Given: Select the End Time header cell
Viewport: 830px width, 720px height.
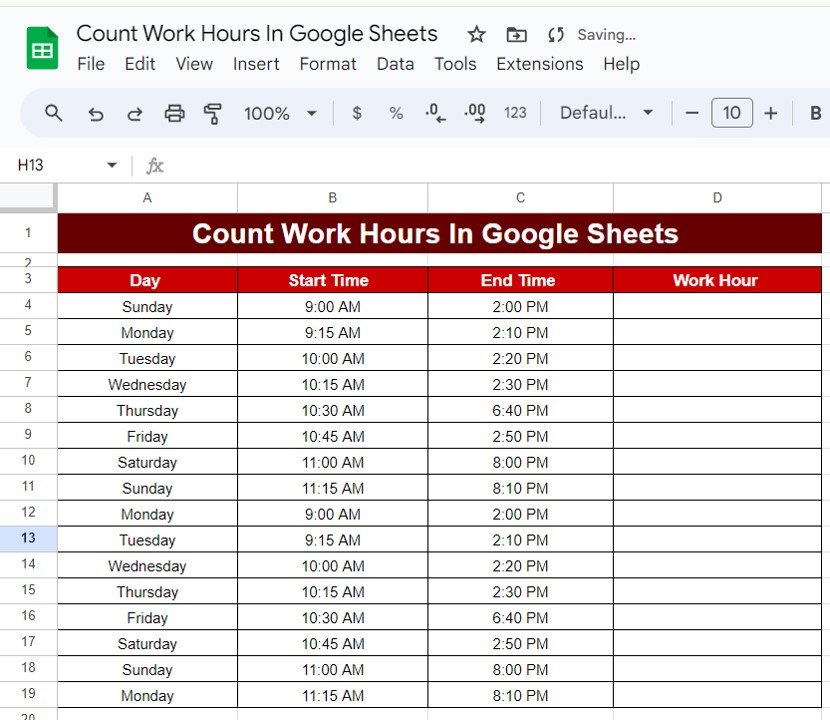Looking at the screenshot, I should (x=520, y=280).
